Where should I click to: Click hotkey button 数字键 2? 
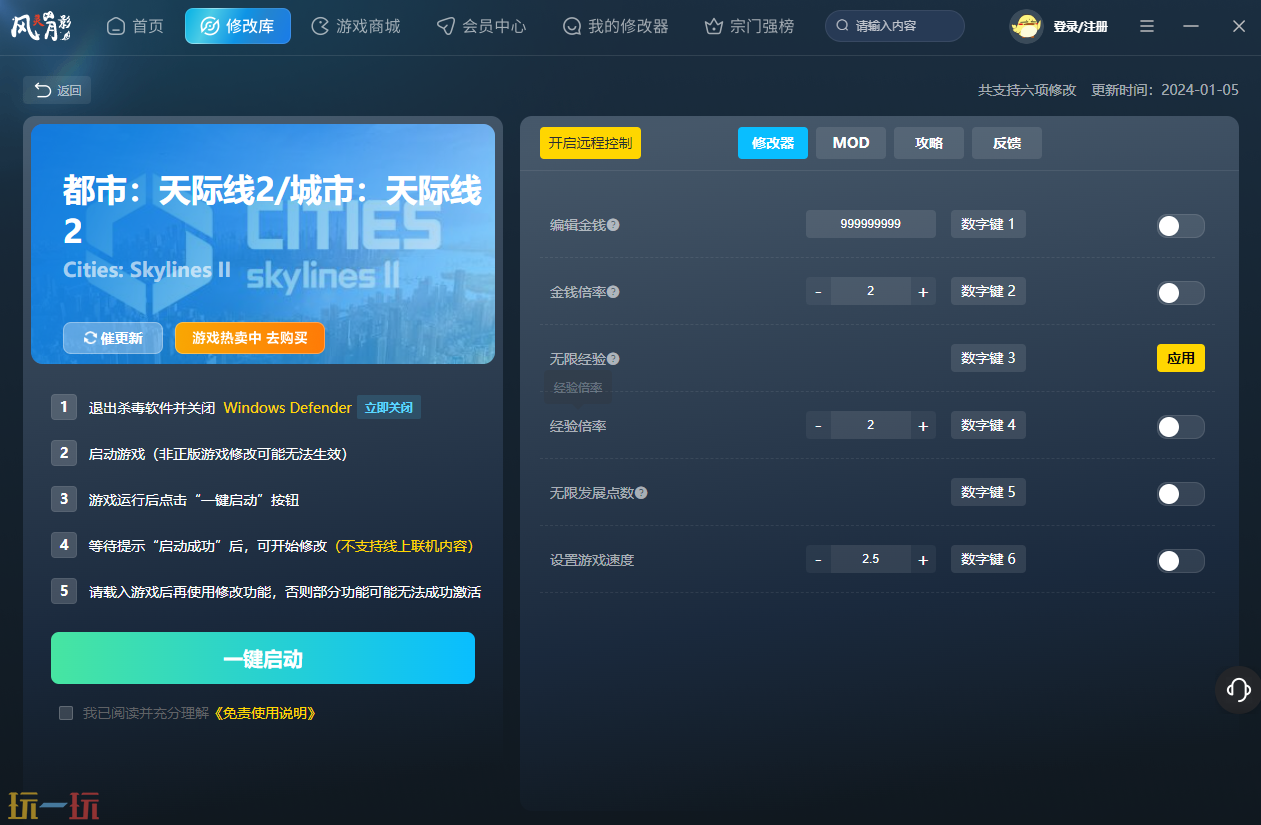tap(988, 291)
